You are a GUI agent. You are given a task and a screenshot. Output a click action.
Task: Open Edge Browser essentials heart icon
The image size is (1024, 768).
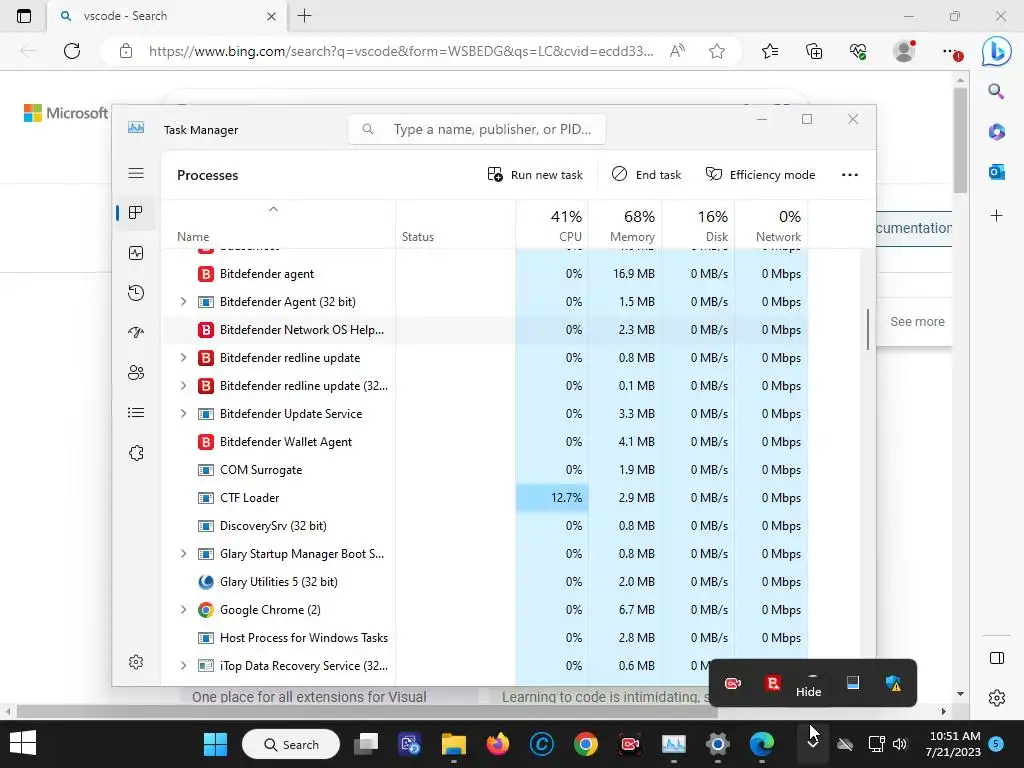[858, 51]
